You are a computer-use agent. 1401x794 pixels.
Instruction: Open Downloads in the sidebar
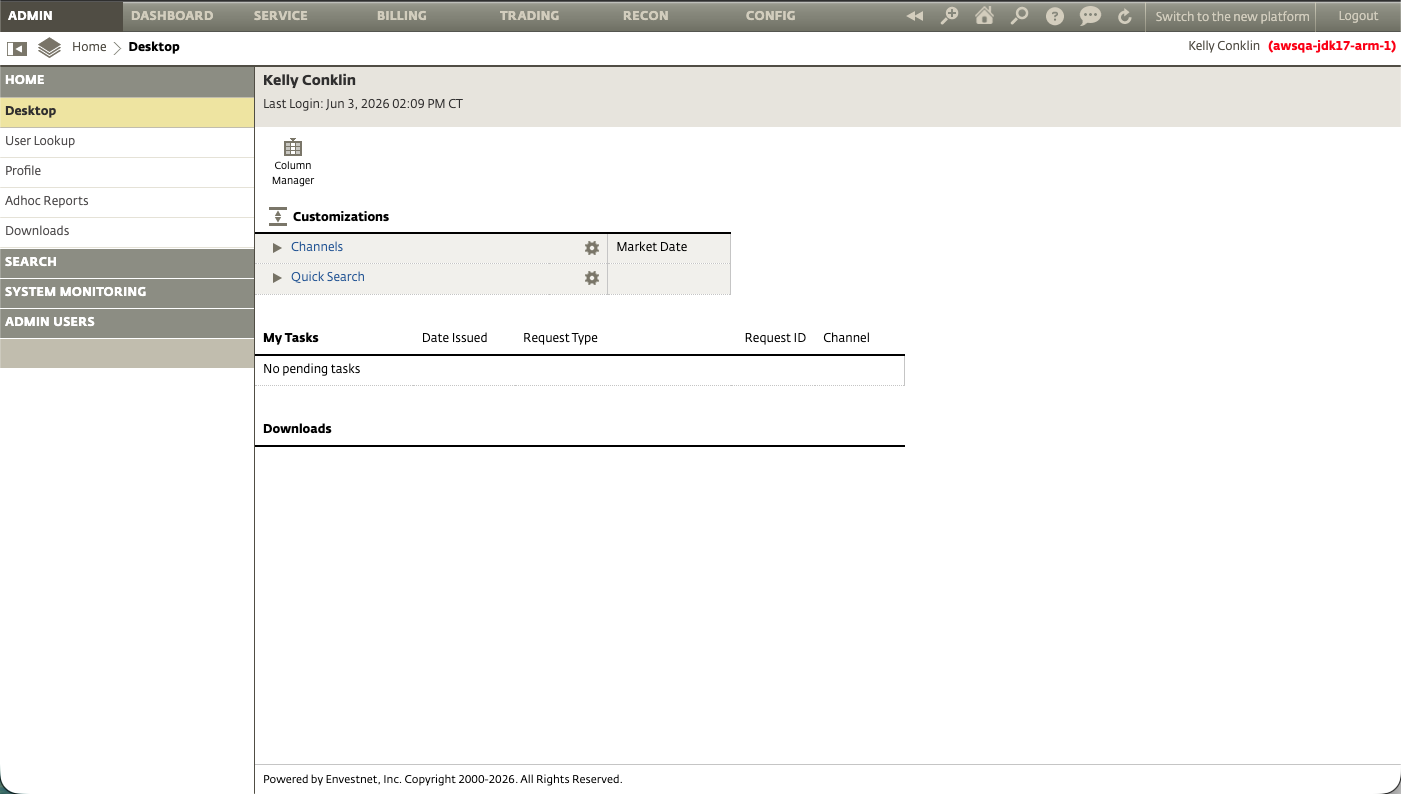coord(127,231)
